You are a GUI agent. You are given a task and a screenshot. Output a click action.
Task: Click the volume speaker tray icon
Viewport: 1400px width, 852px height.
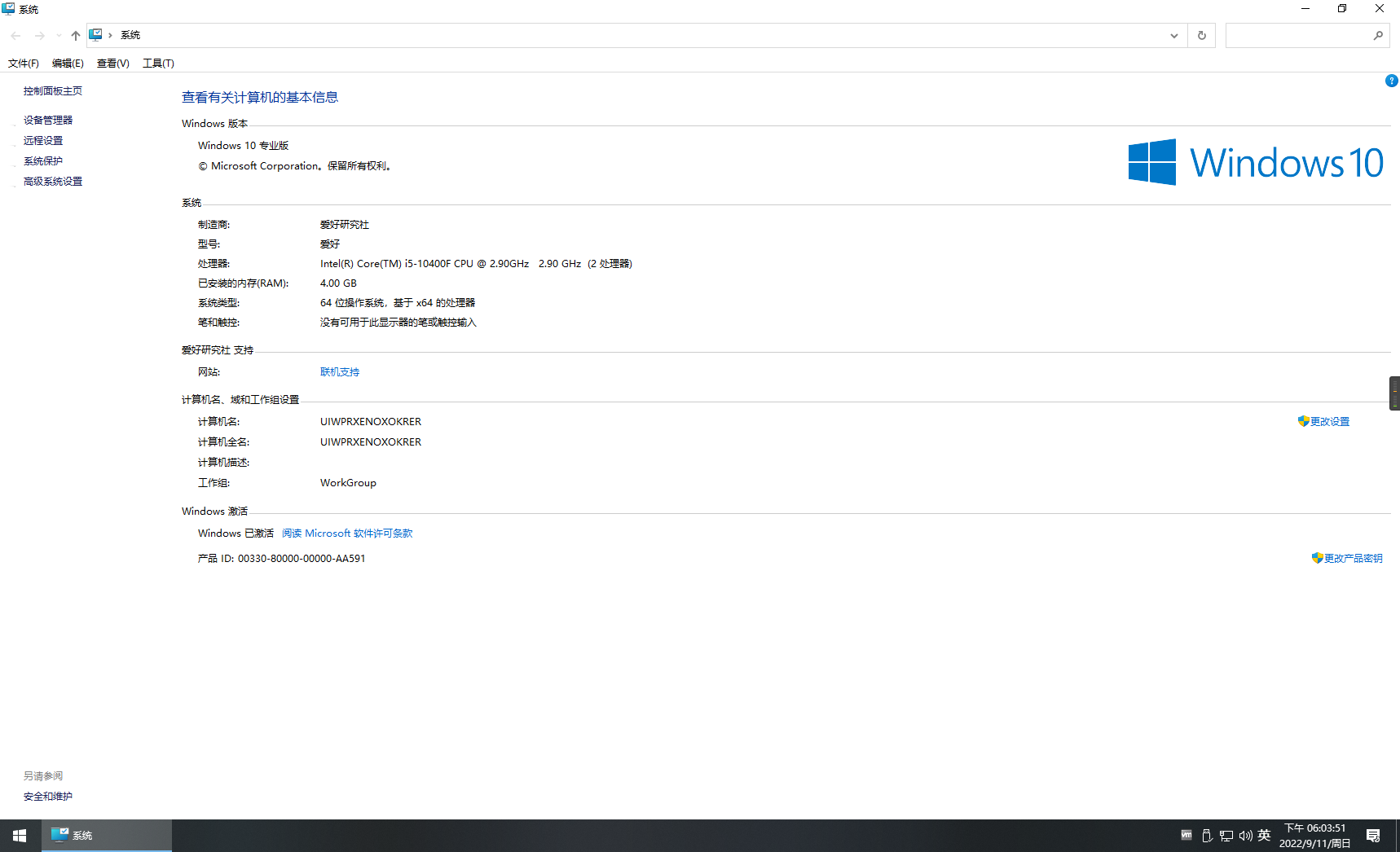(x=1245, y=836)
